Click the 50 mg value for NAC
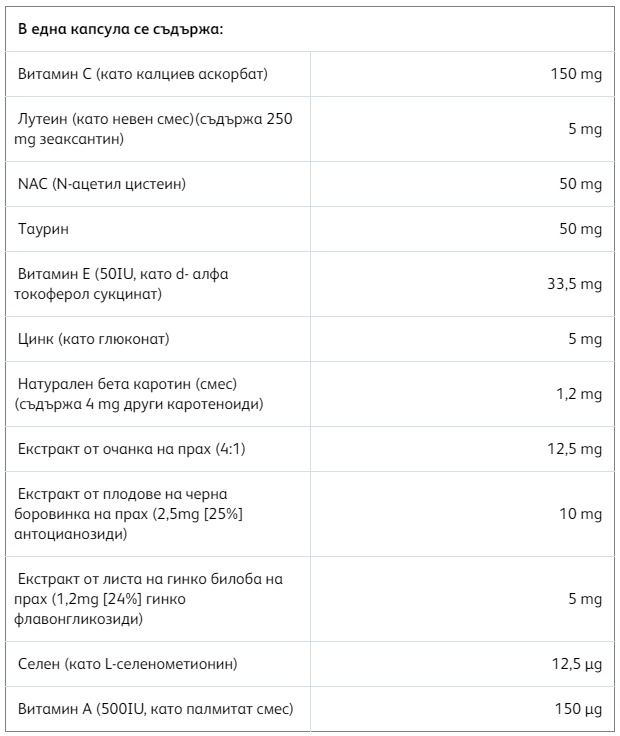Image resolution: width=620 pixels, height=736 pixels. tap(580, 184)
